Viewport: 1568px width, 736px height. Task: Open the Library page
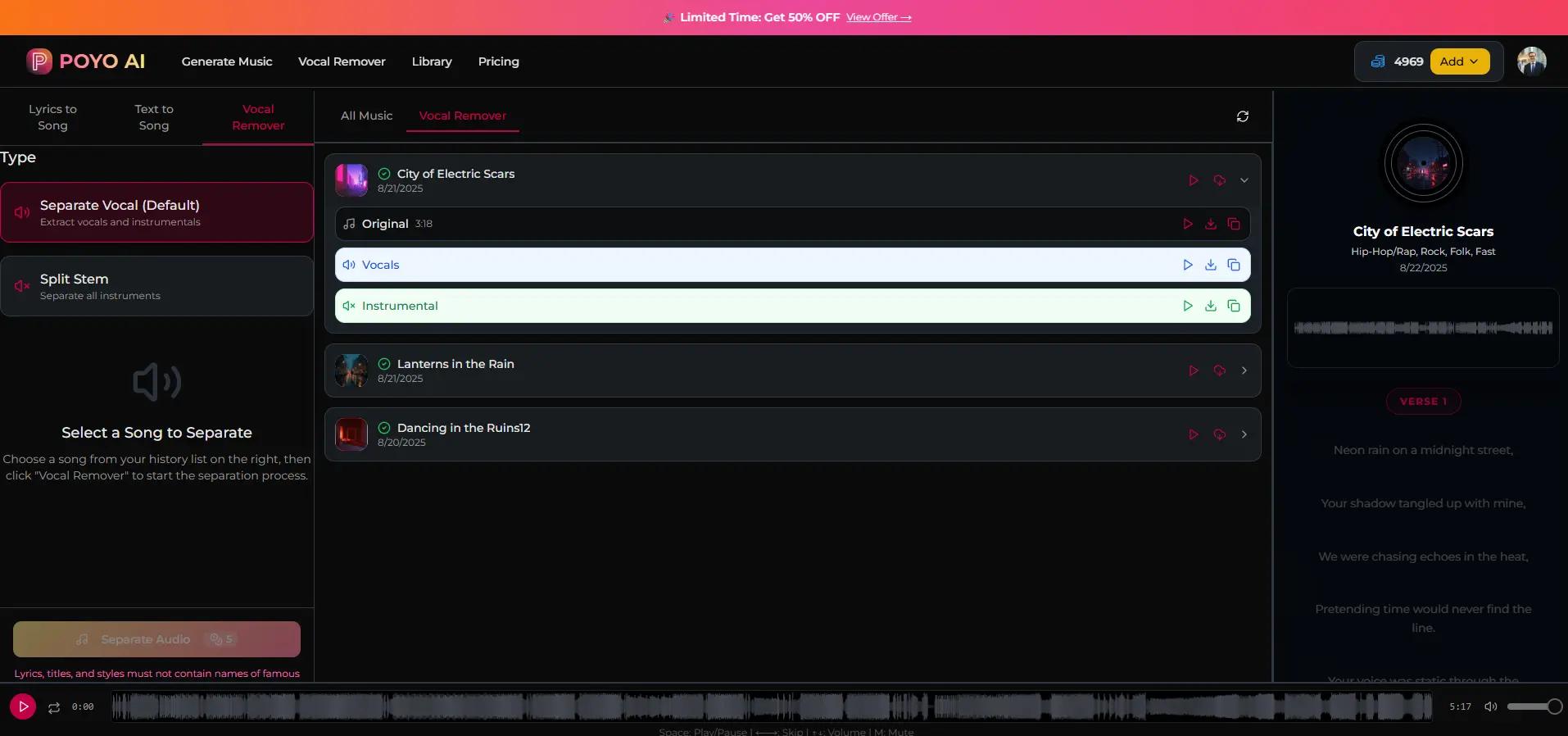(432, 61)
